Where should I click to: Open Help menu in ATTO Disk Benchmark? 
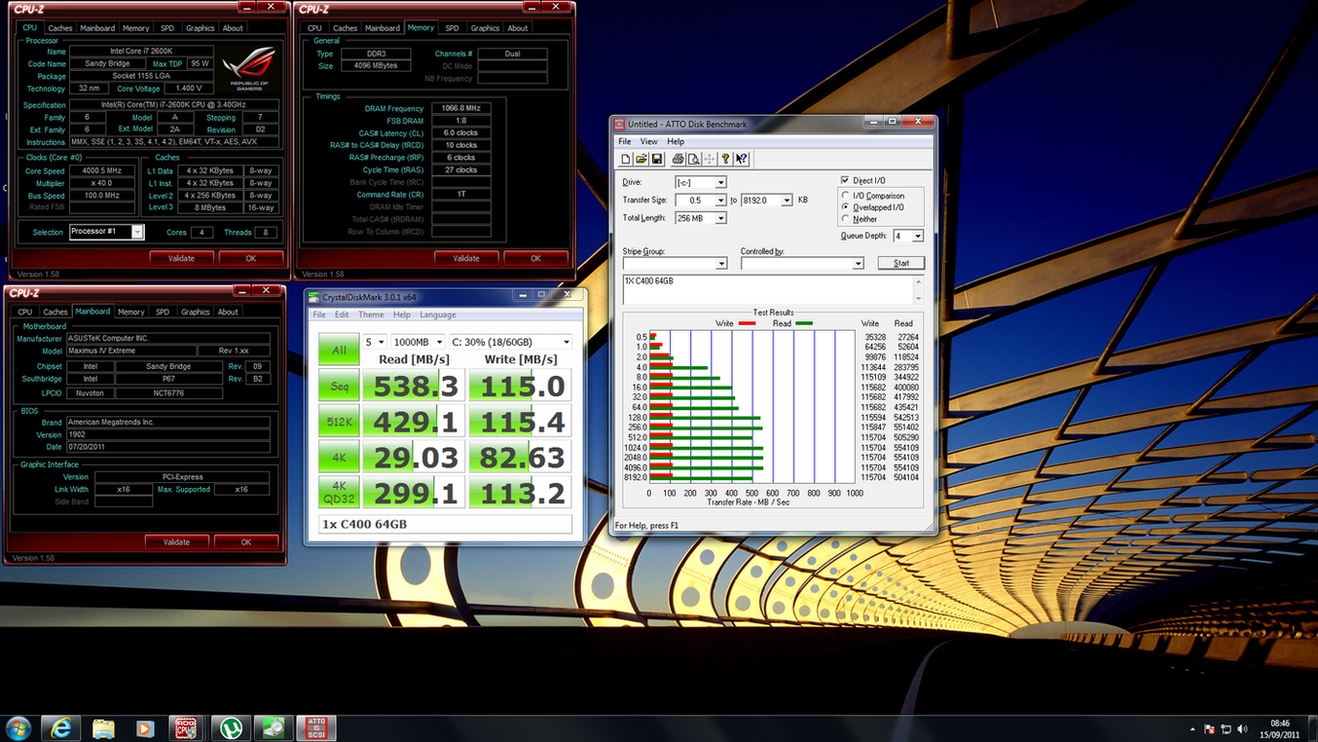676,142
